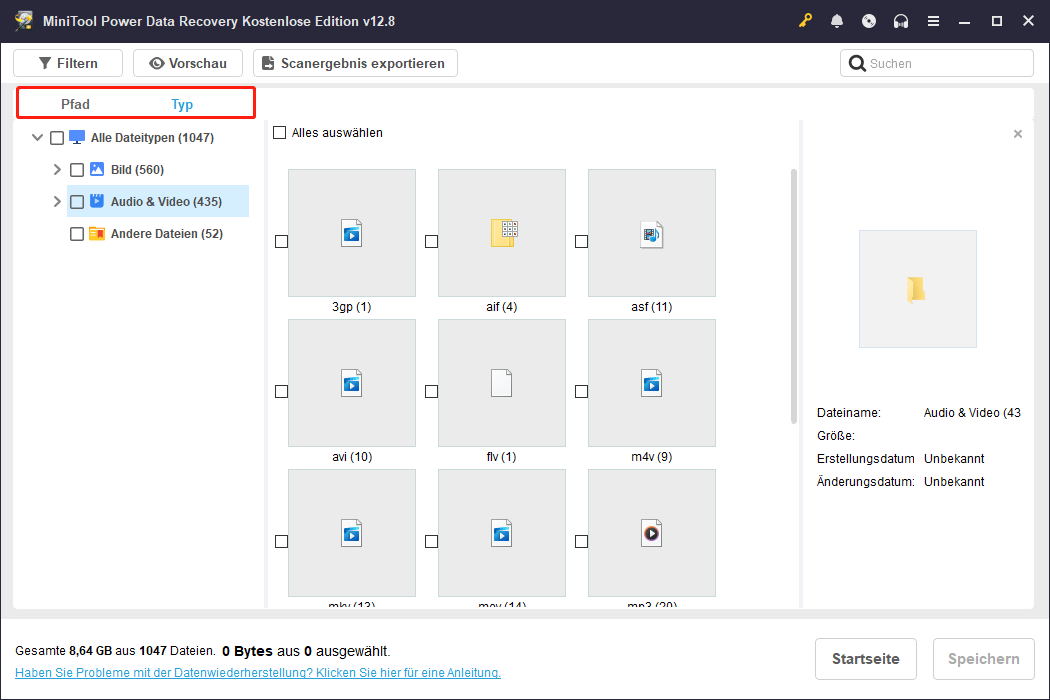The image size is (1050, 700).
Task: Open the data recovery help link
Action: tap(258, 673)
